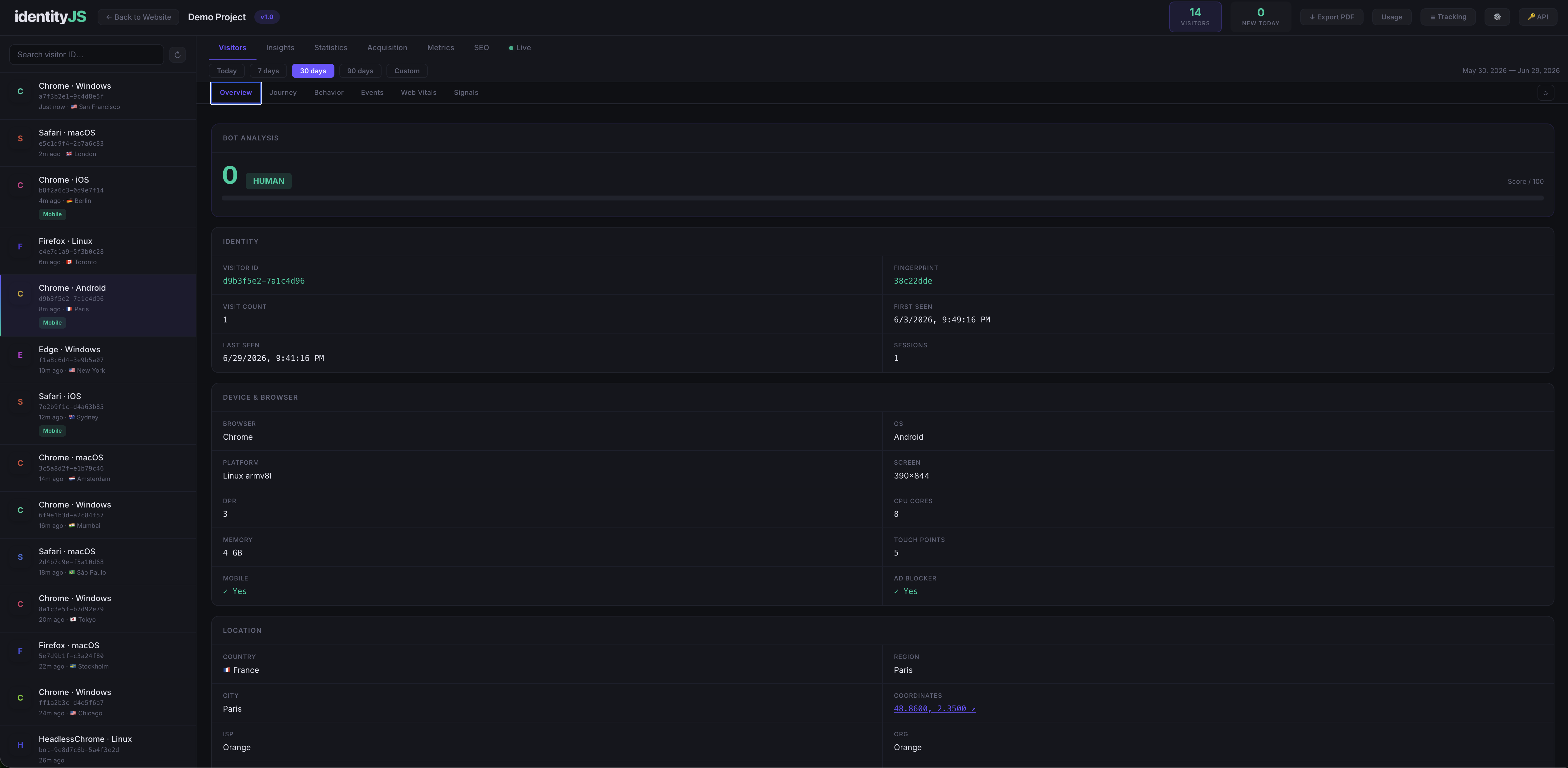Click the refresh icon beside visitor search

coord(177,55)
